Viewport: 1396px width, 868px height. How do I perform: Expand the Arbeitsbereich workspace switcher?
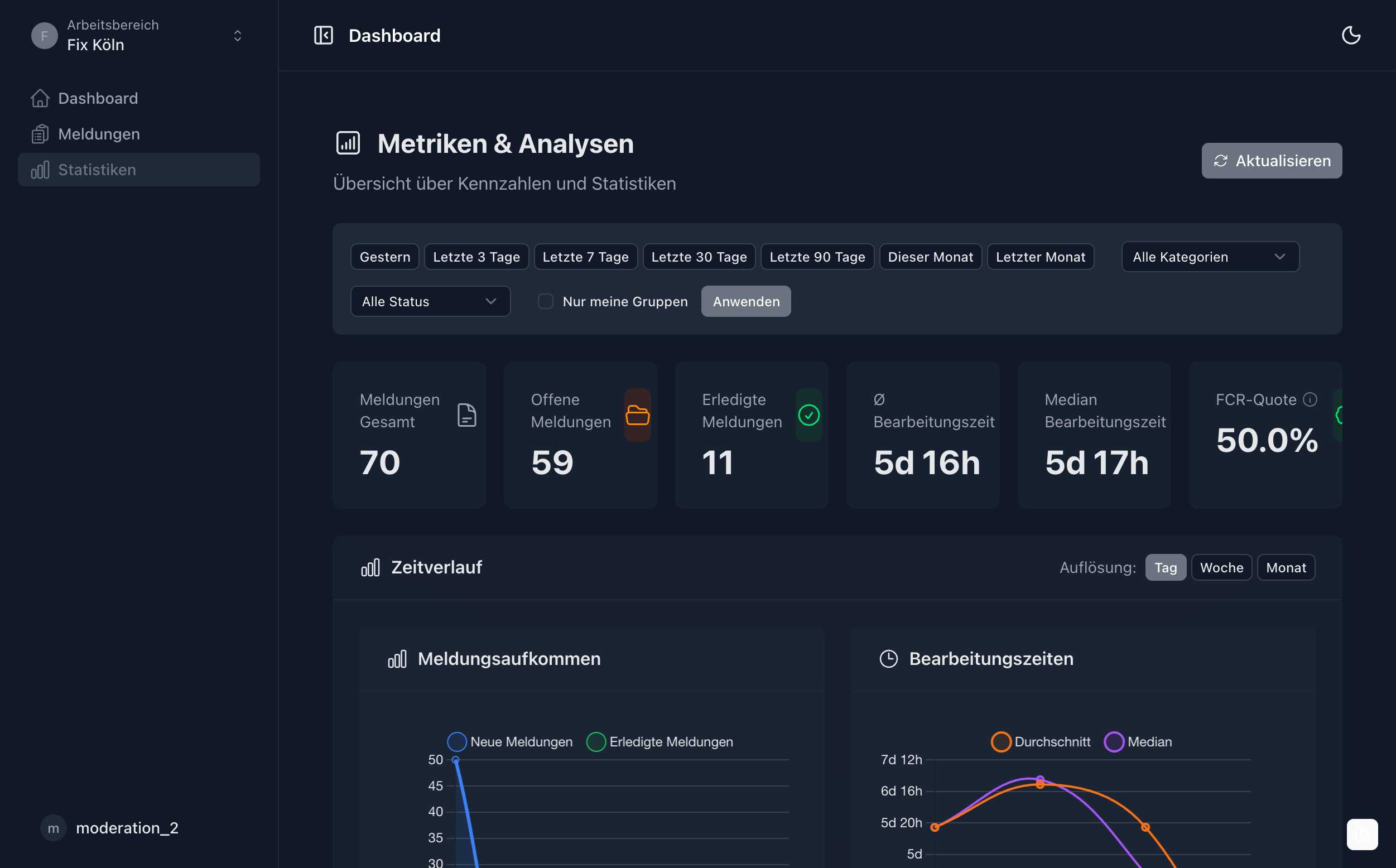tap(238, 36)
